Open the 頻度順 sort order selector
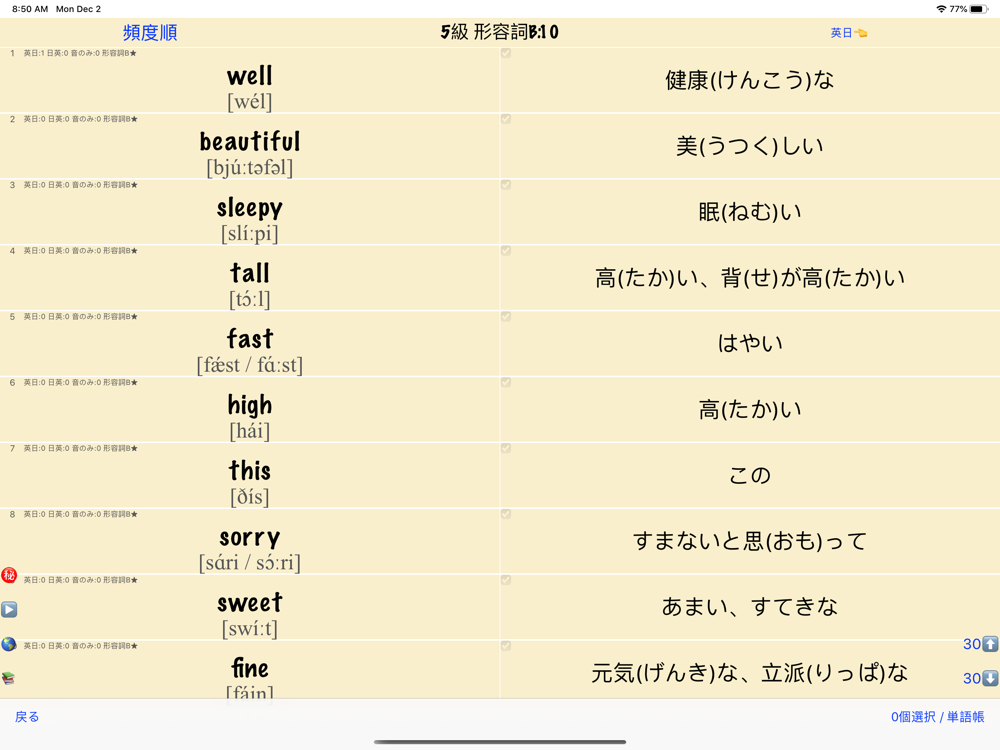Viewport: 1000px width, 750px height. (150, 33)
